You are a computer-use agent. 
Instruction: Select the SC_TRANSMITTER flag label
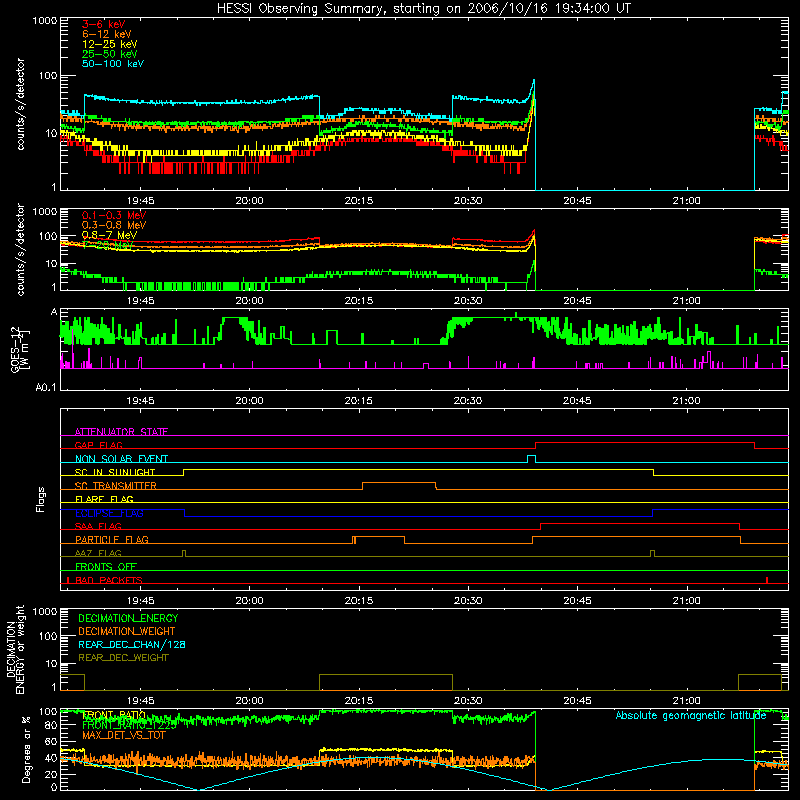(116, 486)
